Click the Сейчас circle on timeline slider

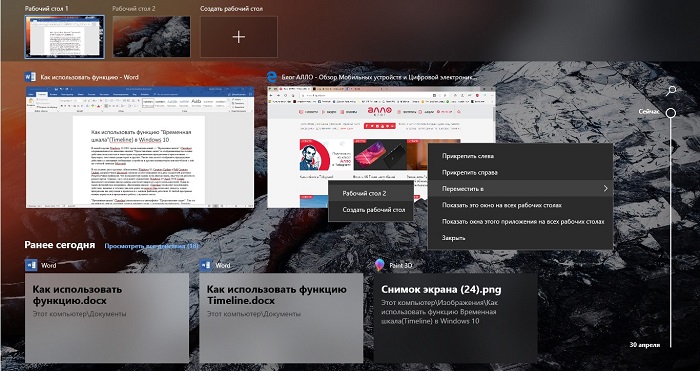(671, 113)
